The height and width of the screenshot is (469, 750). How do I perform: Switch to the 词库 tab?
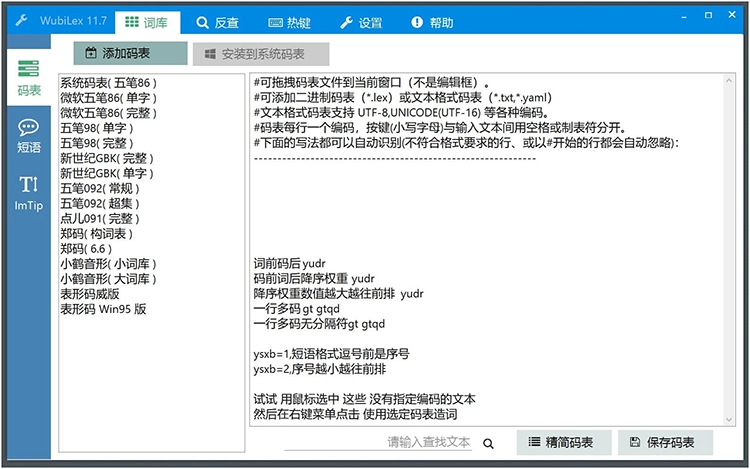click(x=147, y=22)
